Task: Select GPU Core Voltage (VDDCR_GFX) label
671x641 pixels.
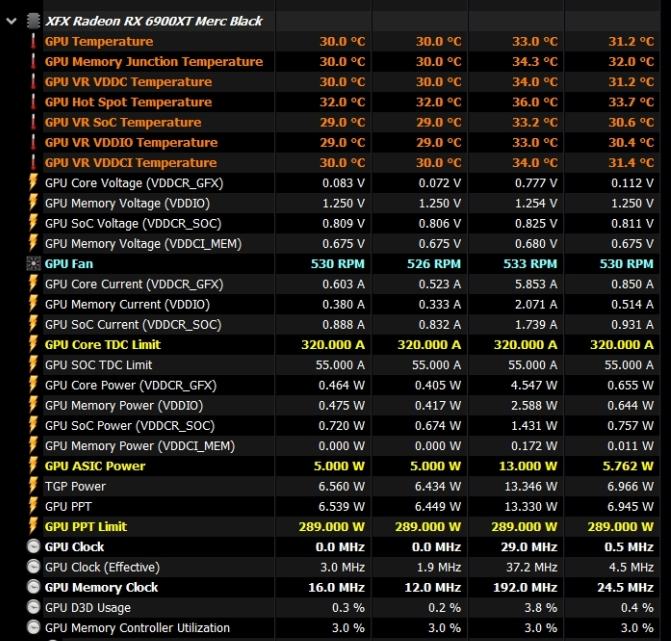Action: click(134, 183)
